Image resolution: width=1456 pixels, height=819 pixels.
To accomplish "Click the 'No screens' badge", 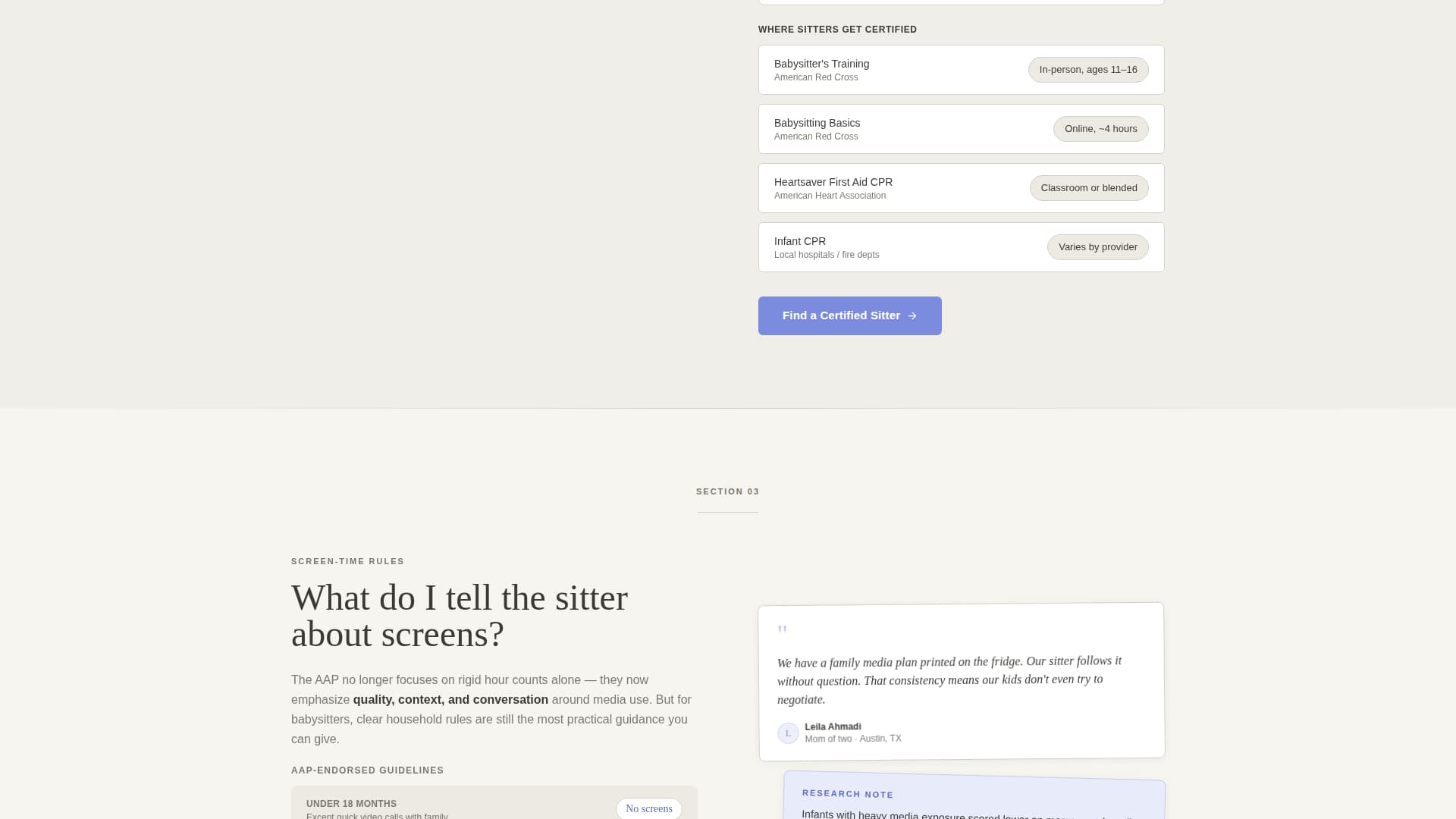I will click(648, 808).
